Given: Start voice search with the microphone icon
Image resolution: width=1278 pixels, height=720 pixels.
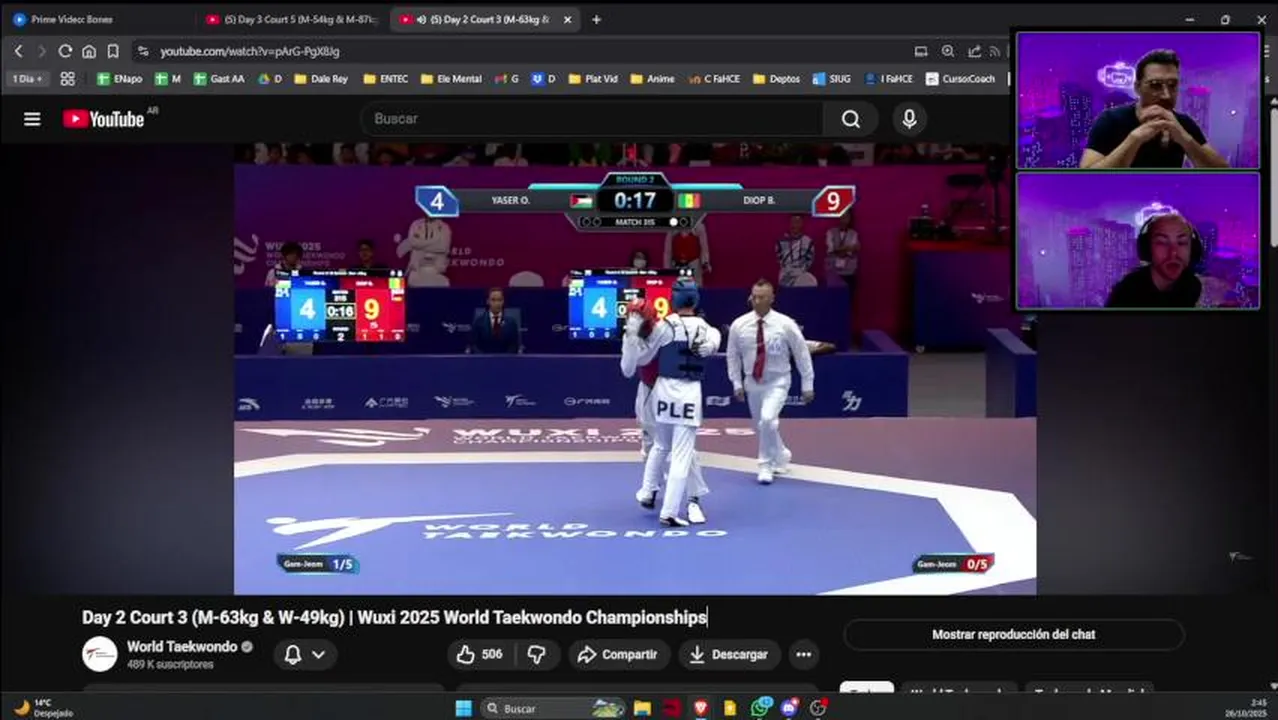Looking at the screenshot, I should [909, 119].
